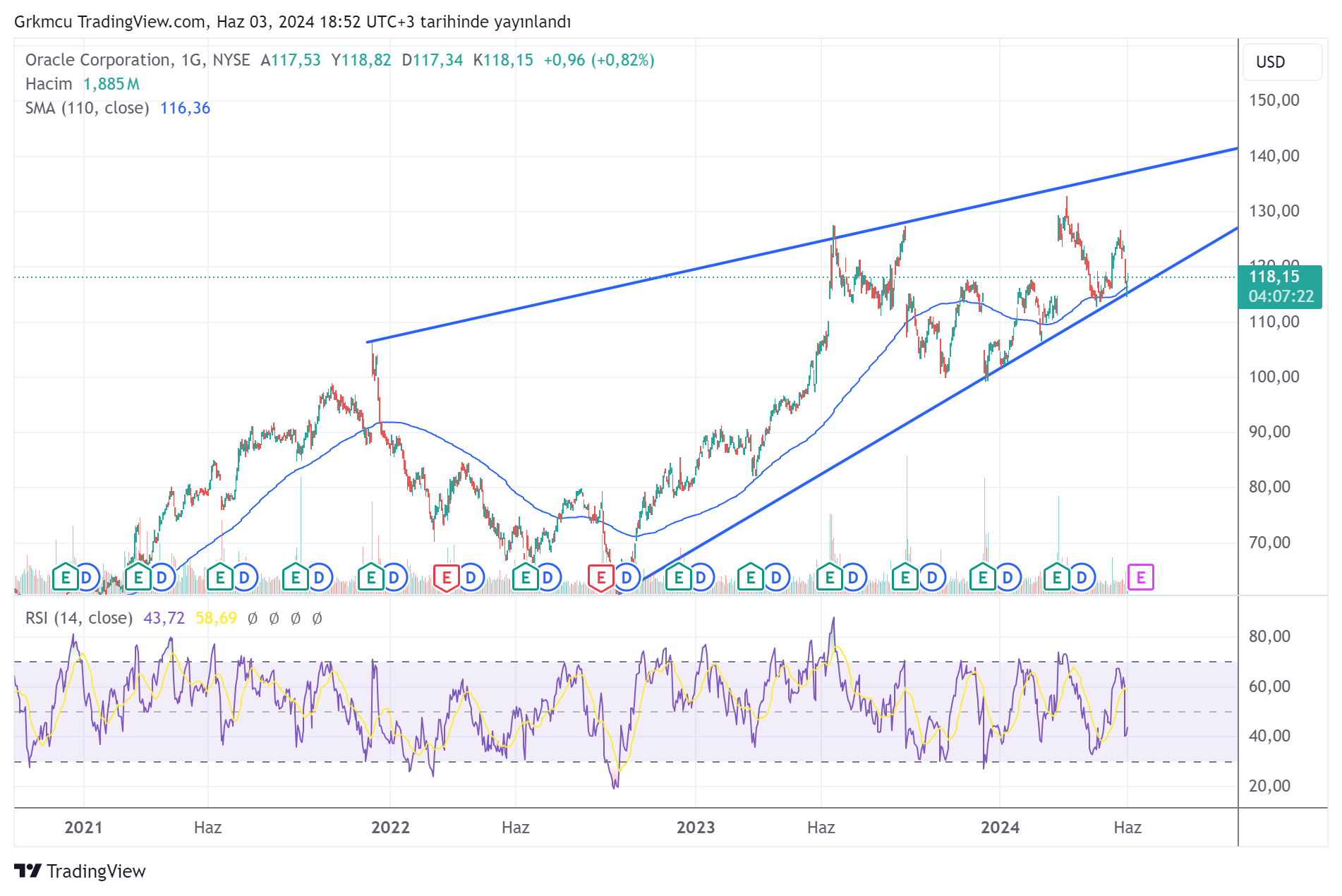Click the D dividend marker above the 2024 label
Screen dimensions: 1342x896
tap(1008, 578)
